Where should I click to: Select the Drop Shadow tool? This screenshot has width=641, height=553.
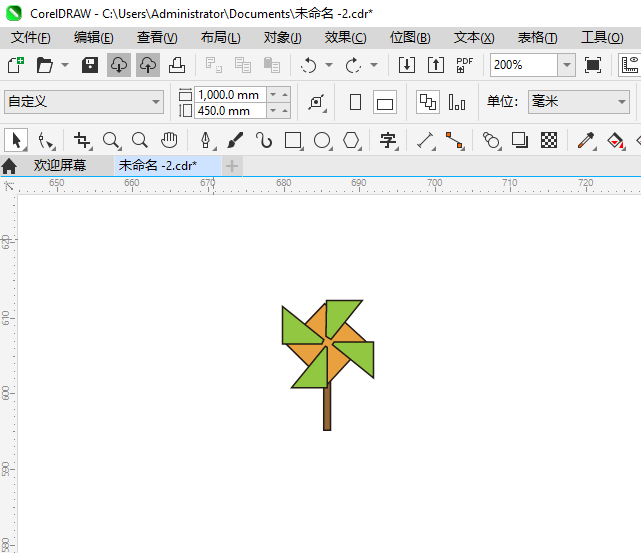click(520, 140)
